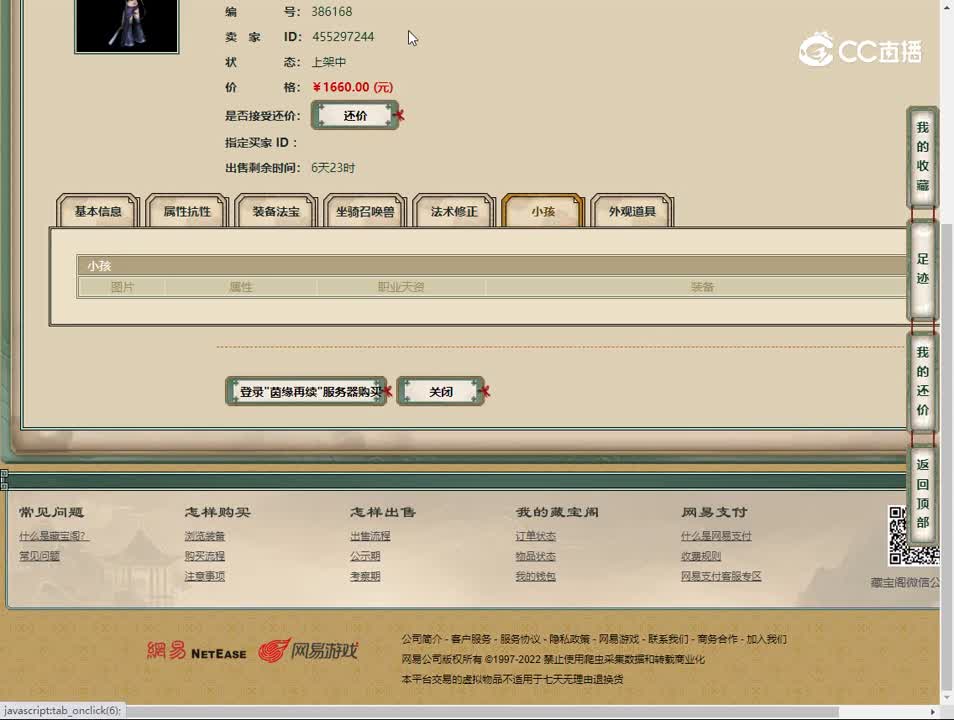Screen dimensions: 954x720
Task: Click the 关闭 button
Action: pos(441,391)
